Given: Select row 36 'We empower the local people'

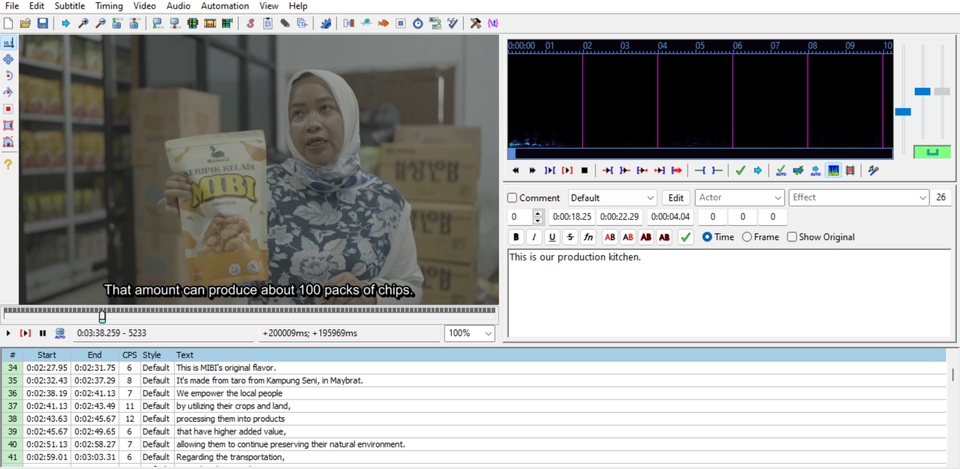Looking at the screenshot, I should pos(473,393).
